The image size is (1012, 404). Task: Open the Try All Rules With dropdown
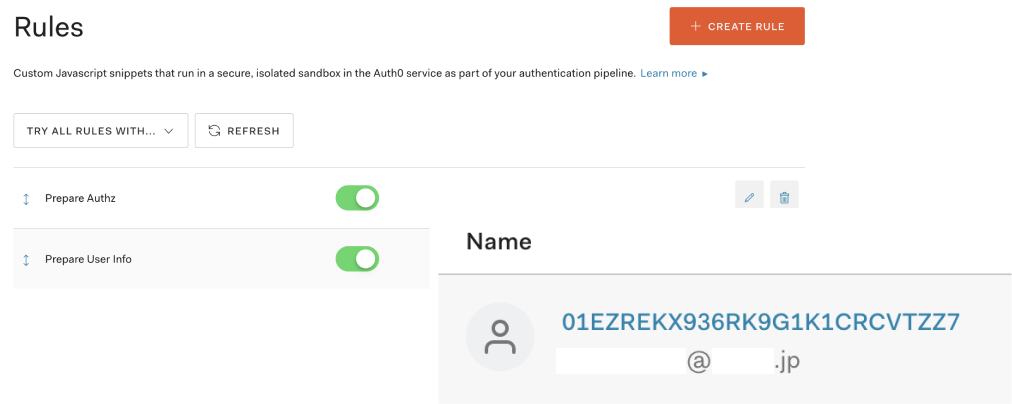tap(101, 130)
